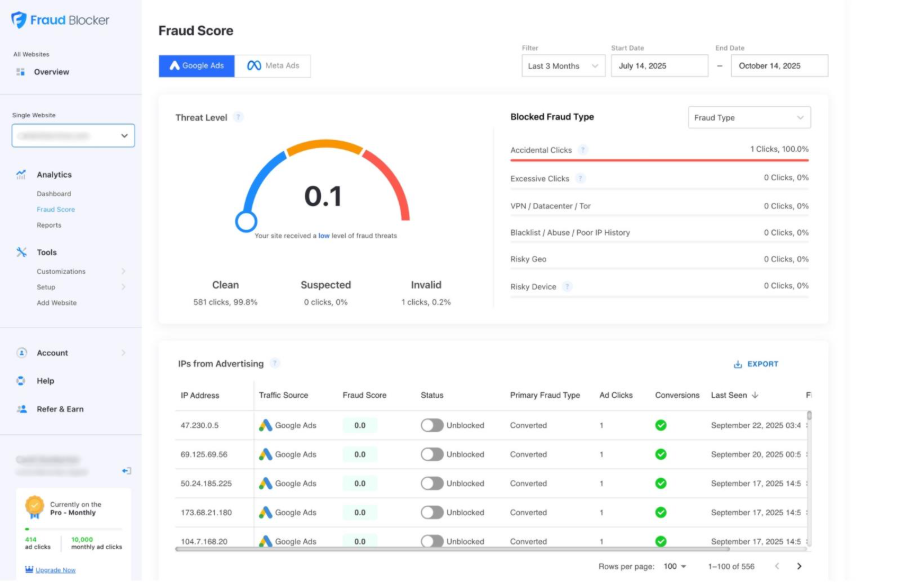Click the Upgrade Now link
Image resolution: width=901 pixels, height=582 pixels.
click(x=55, y=570)
